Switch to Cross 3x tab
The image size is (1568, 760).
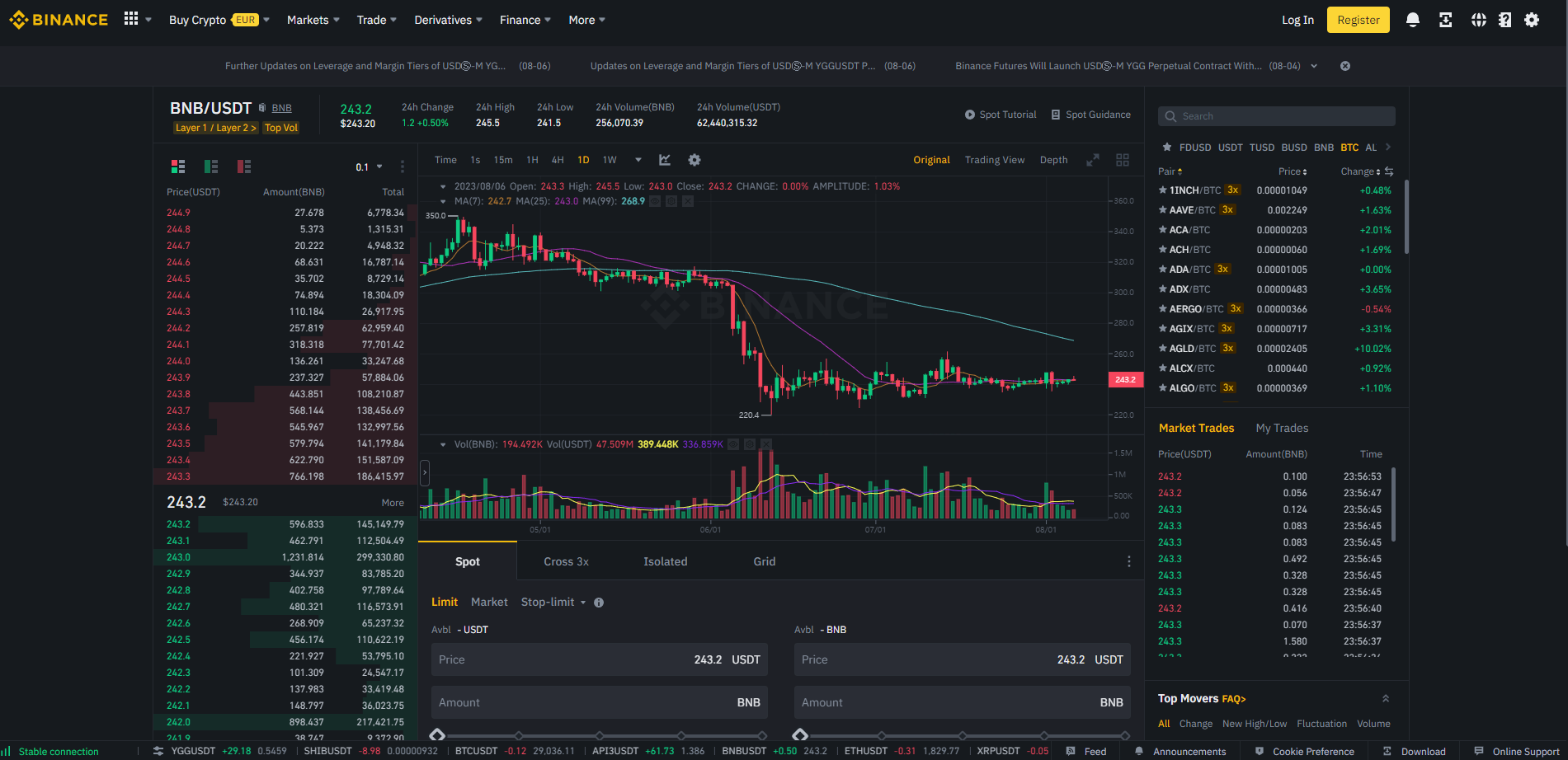click(566, 561)
